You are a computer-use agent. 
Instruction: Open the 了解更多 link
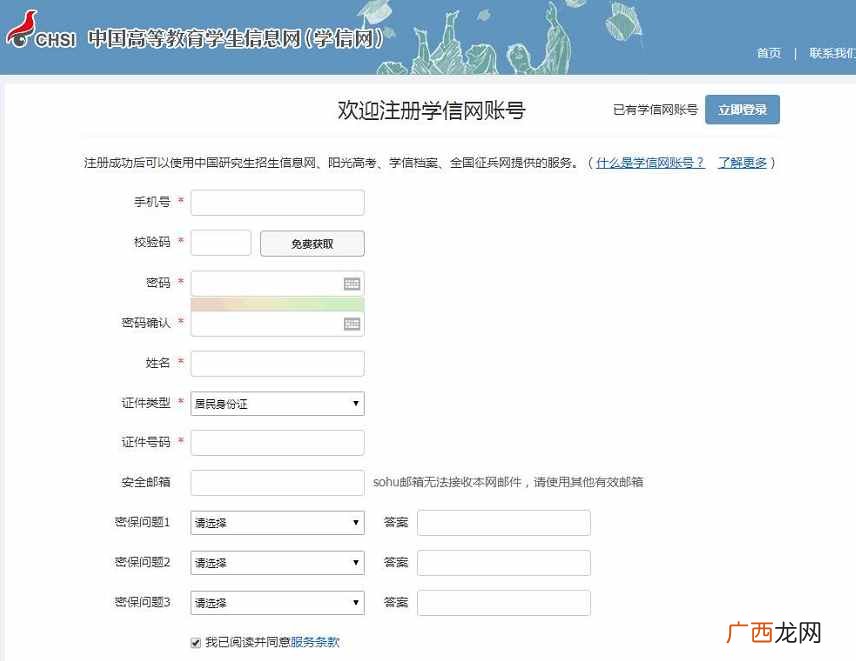(x=742, y=163)
